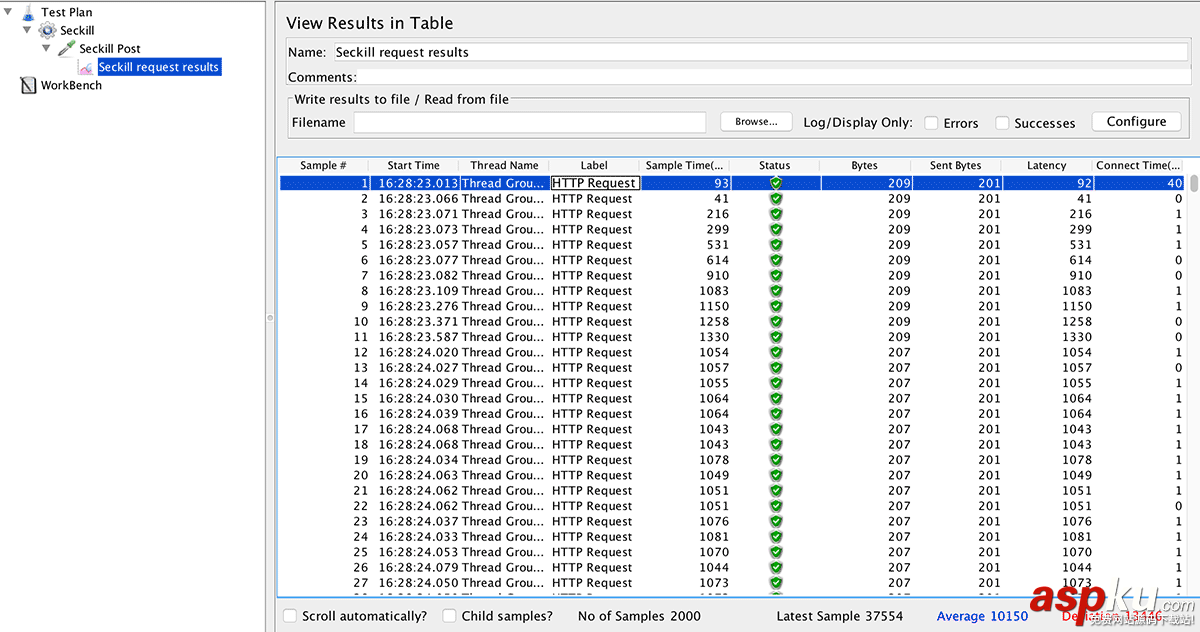Select Seckill request results tree item
This screenshot has height=632, width=1200.
[158, 67]
